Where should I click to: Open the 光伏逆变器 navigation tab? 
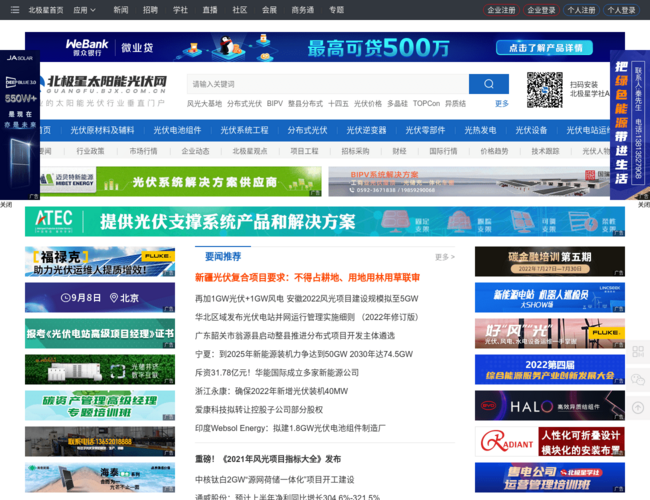(x=366, y=130)
